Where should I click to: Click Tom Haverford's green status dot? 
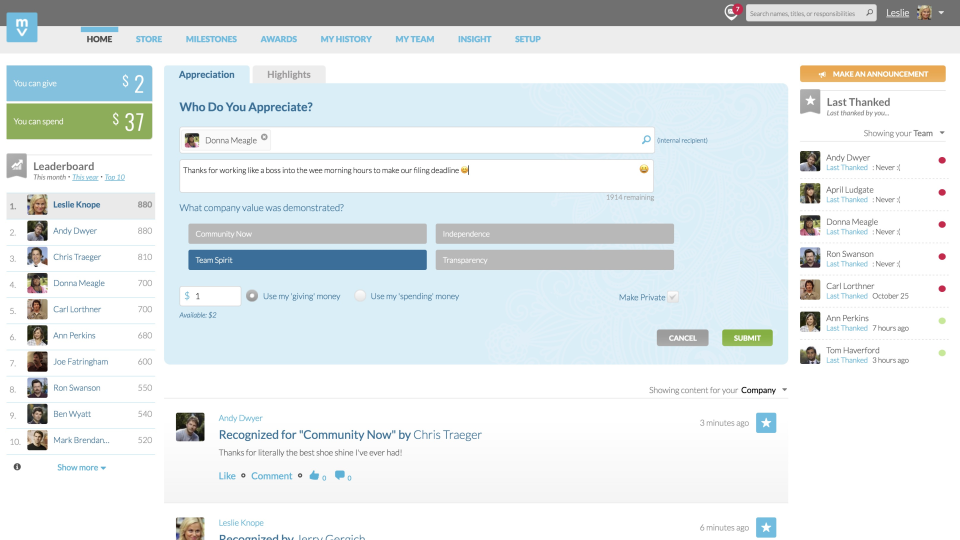coord(942,353)
